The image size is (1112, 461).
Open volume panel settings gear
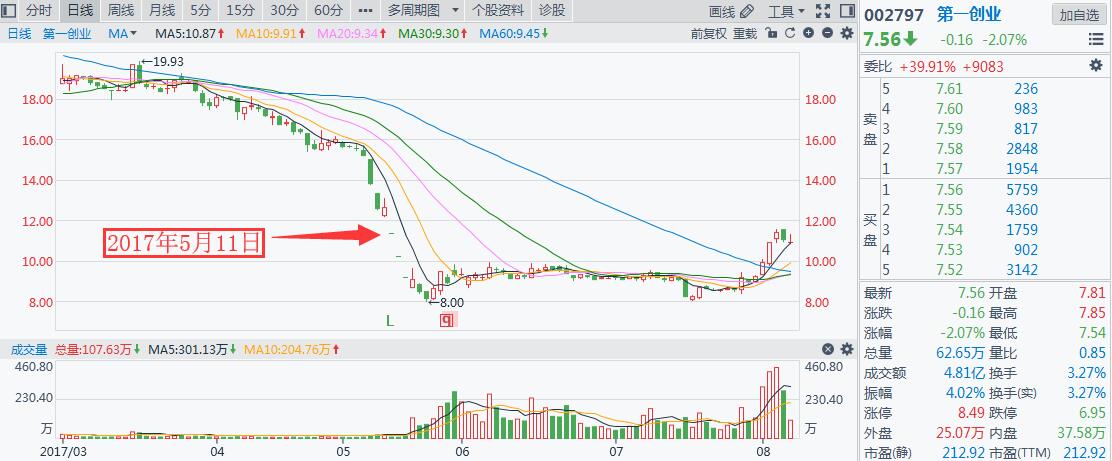(847, 349)
